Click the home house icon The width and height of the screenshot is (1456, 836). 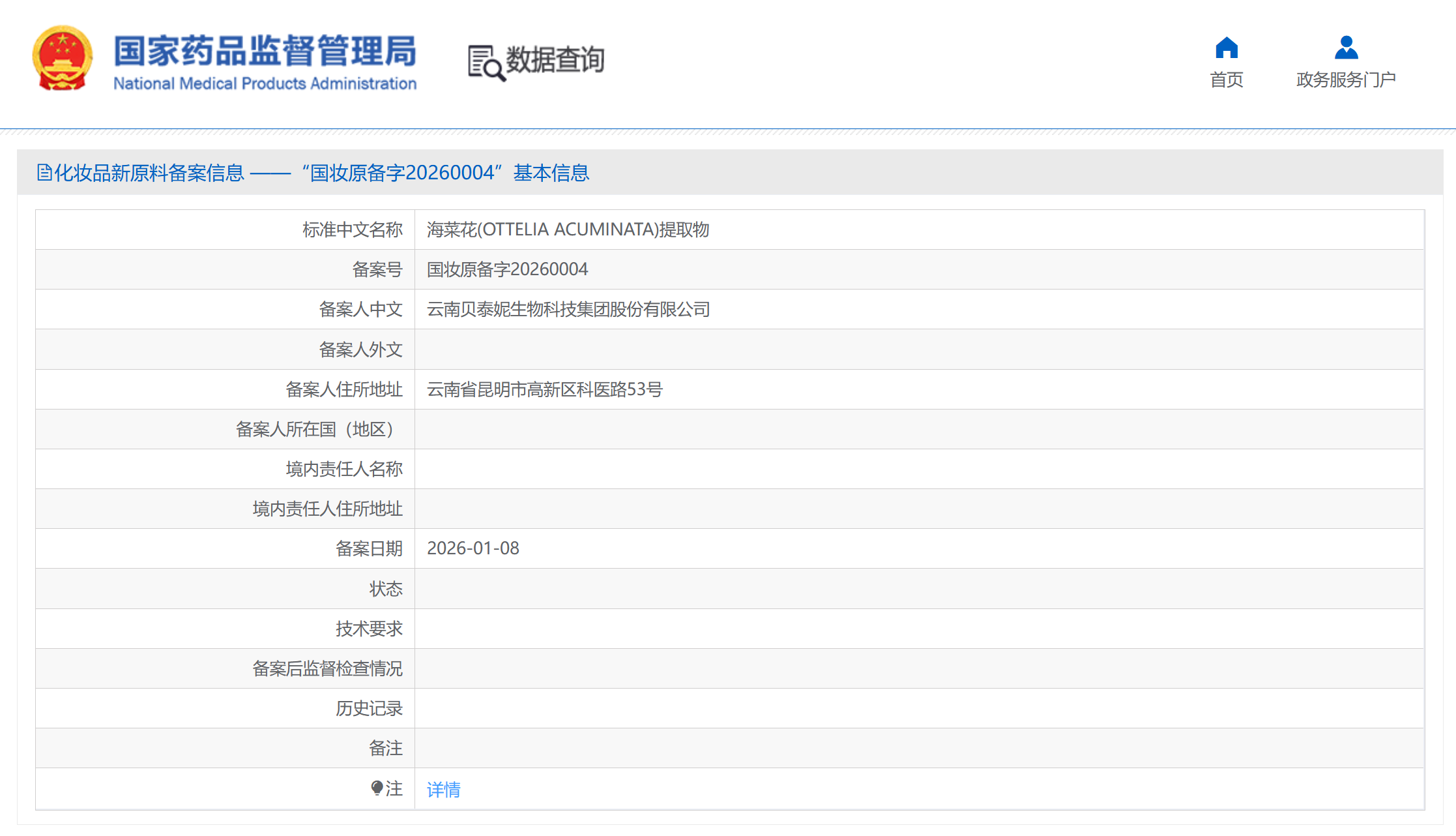click(x=1226, y=48)
